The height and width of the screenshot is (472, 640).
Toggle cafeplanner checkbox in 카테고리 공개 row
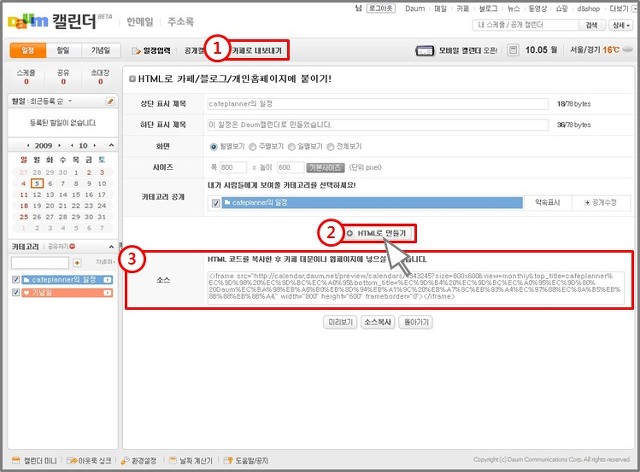tap(216, 203)
